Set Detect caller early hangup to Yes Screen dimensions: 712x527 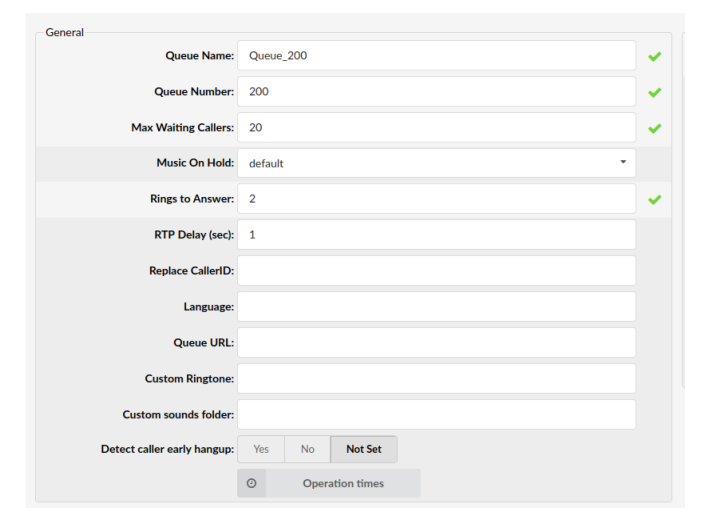coord(260,449)
